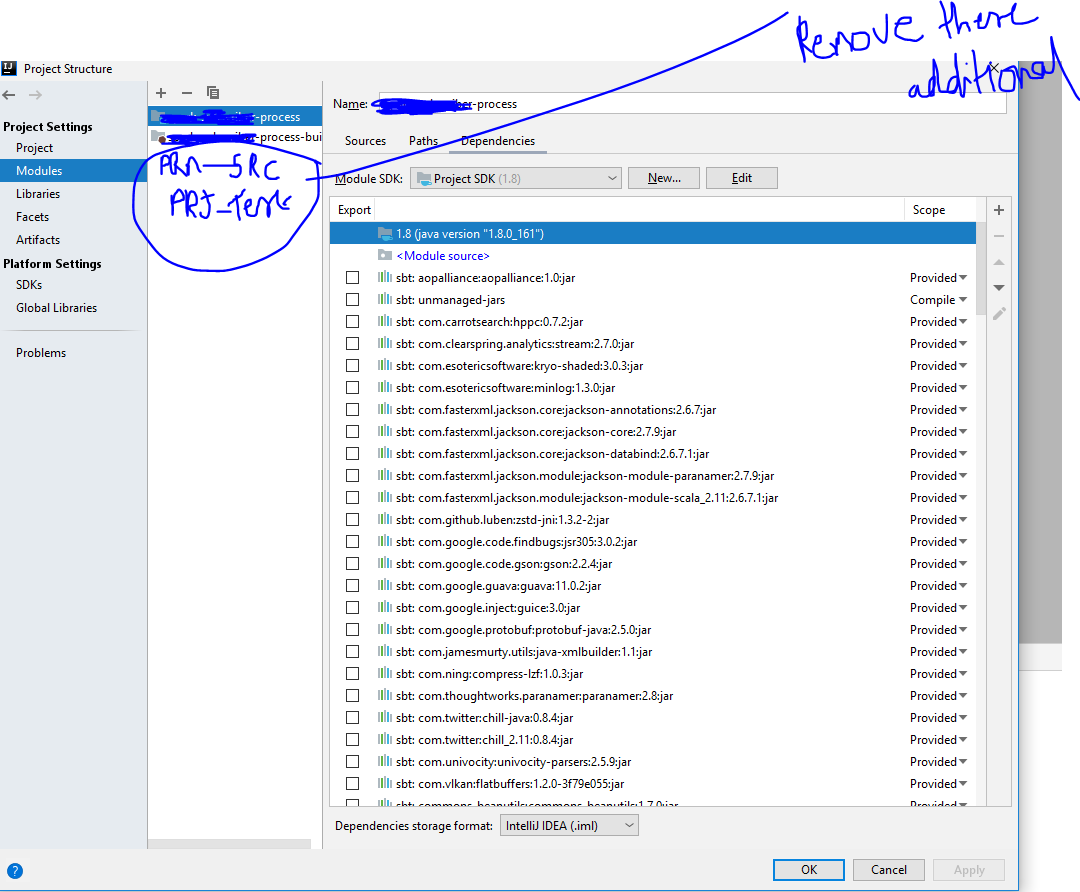Select the first -process module
The height and width of the screenshot is (892, 1080).
pyautogui.click(x=236, y=117)
